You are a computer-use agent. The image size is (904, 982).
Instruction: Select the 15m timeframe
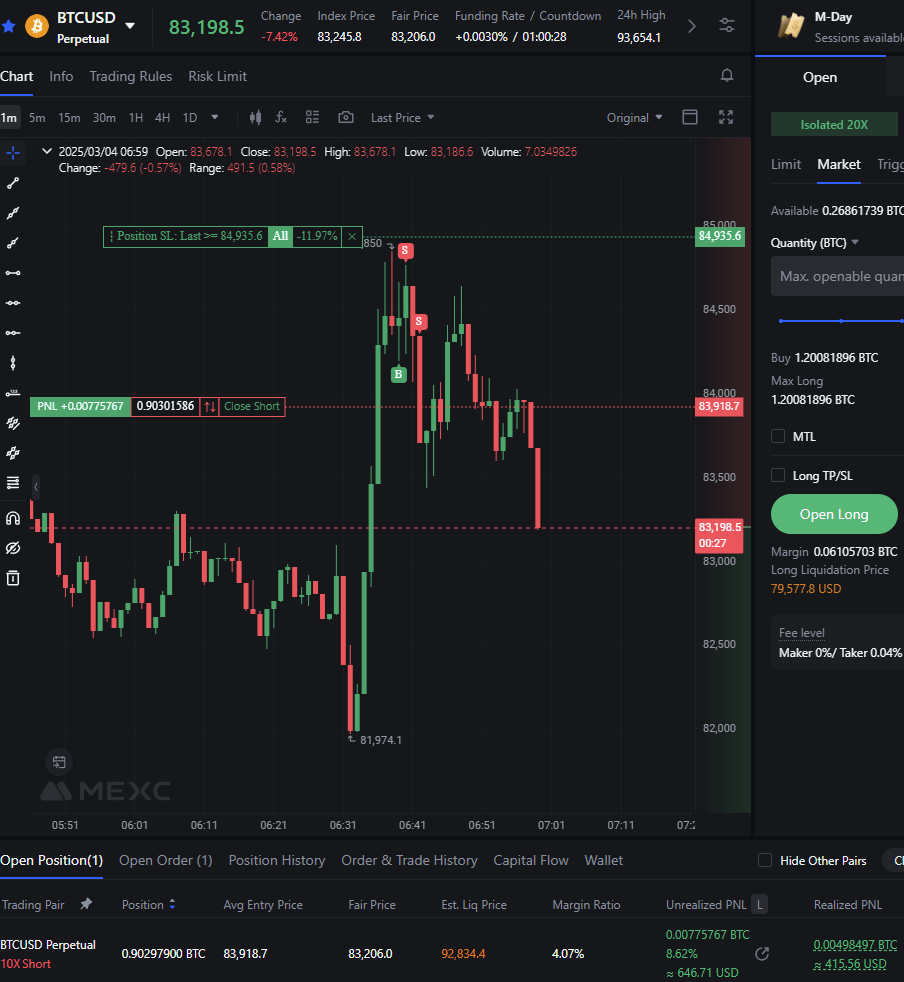pyautogui.click(x=69, y=118)
